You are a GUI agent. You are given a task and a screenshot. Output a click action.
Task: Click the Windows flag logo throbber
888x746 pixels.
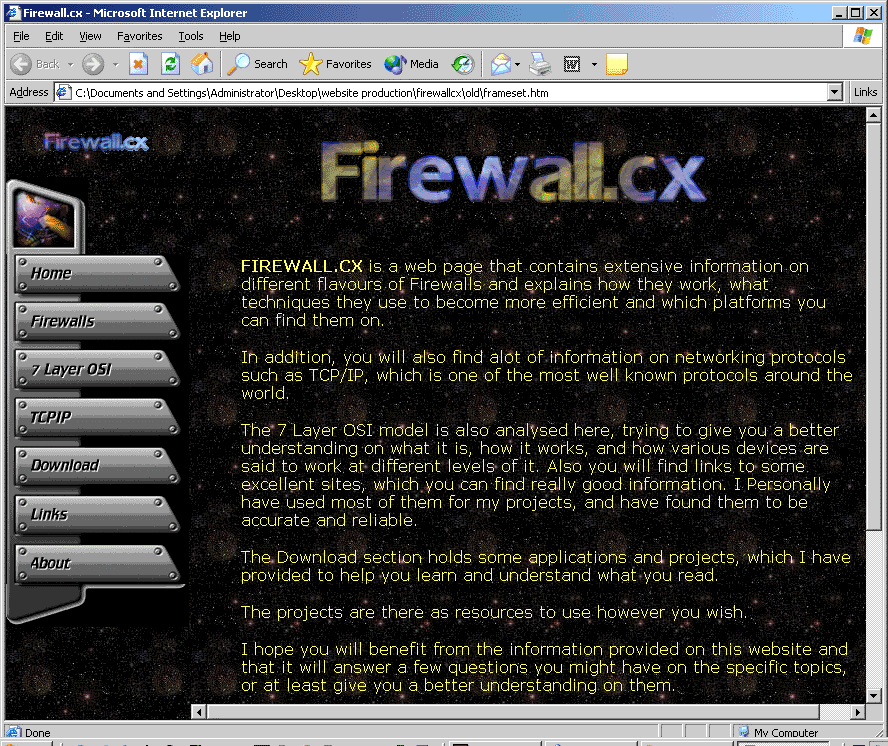tap(863, 36)
